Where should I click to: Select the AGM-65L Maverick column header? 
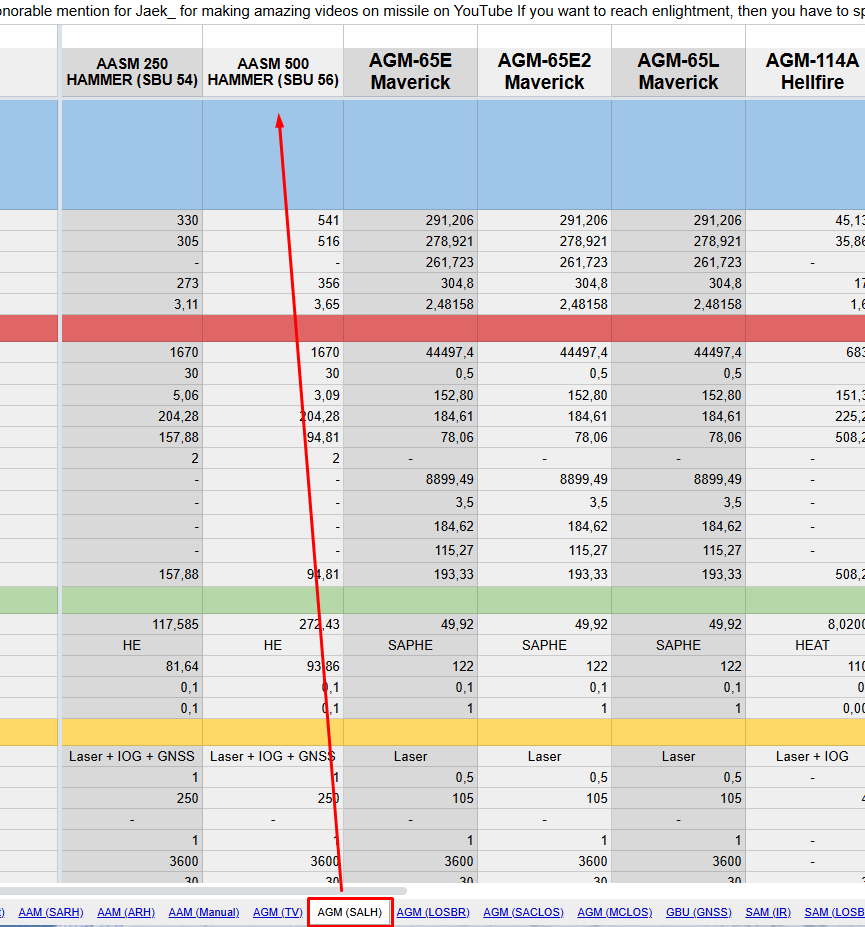678,72
